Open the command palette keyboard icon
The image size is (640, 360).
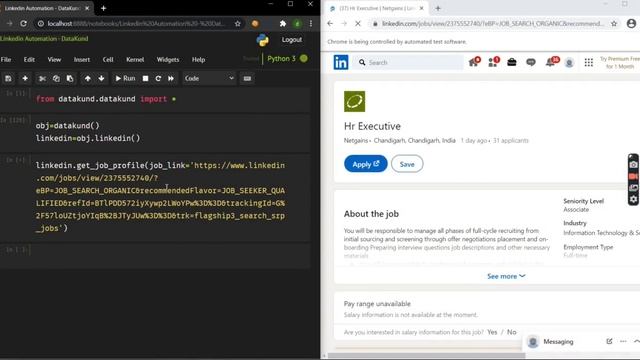[247, 78]
